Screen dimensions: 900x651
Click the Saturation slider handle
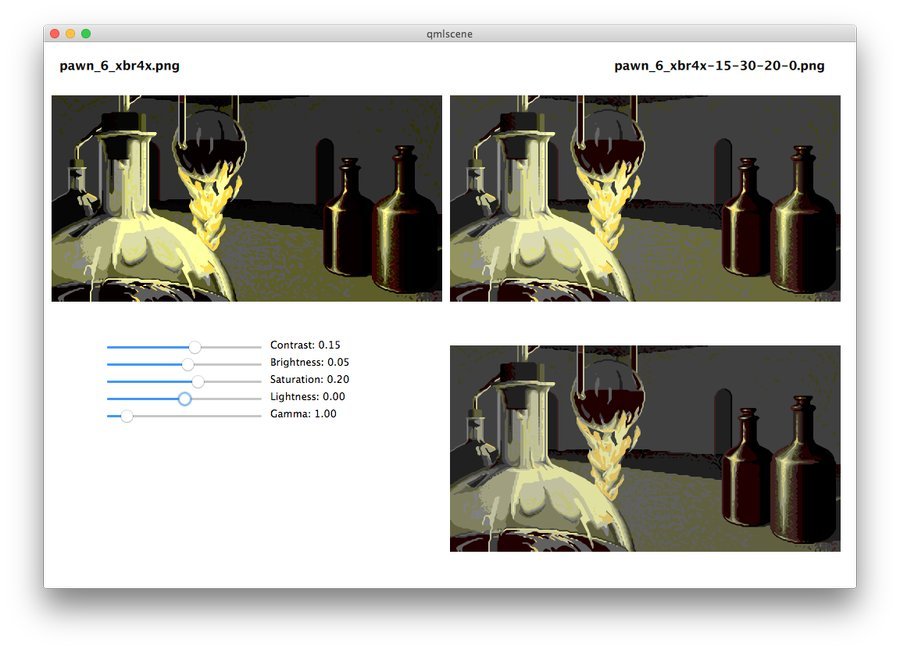(x=198, y=381)
